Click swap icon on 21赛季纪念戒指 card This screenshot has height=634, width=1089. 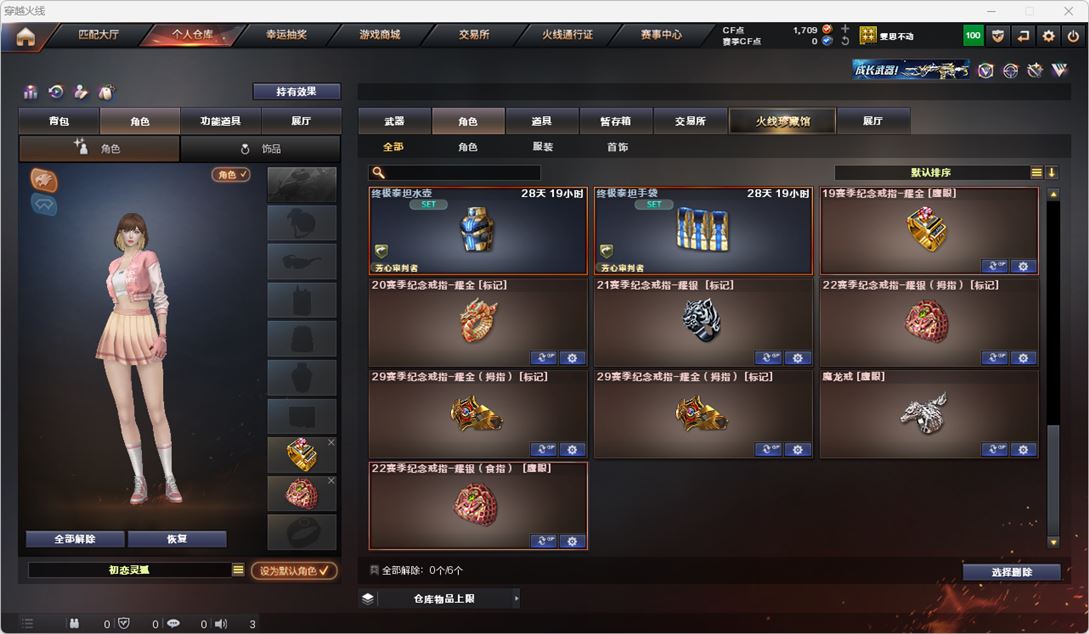(768, 358)
